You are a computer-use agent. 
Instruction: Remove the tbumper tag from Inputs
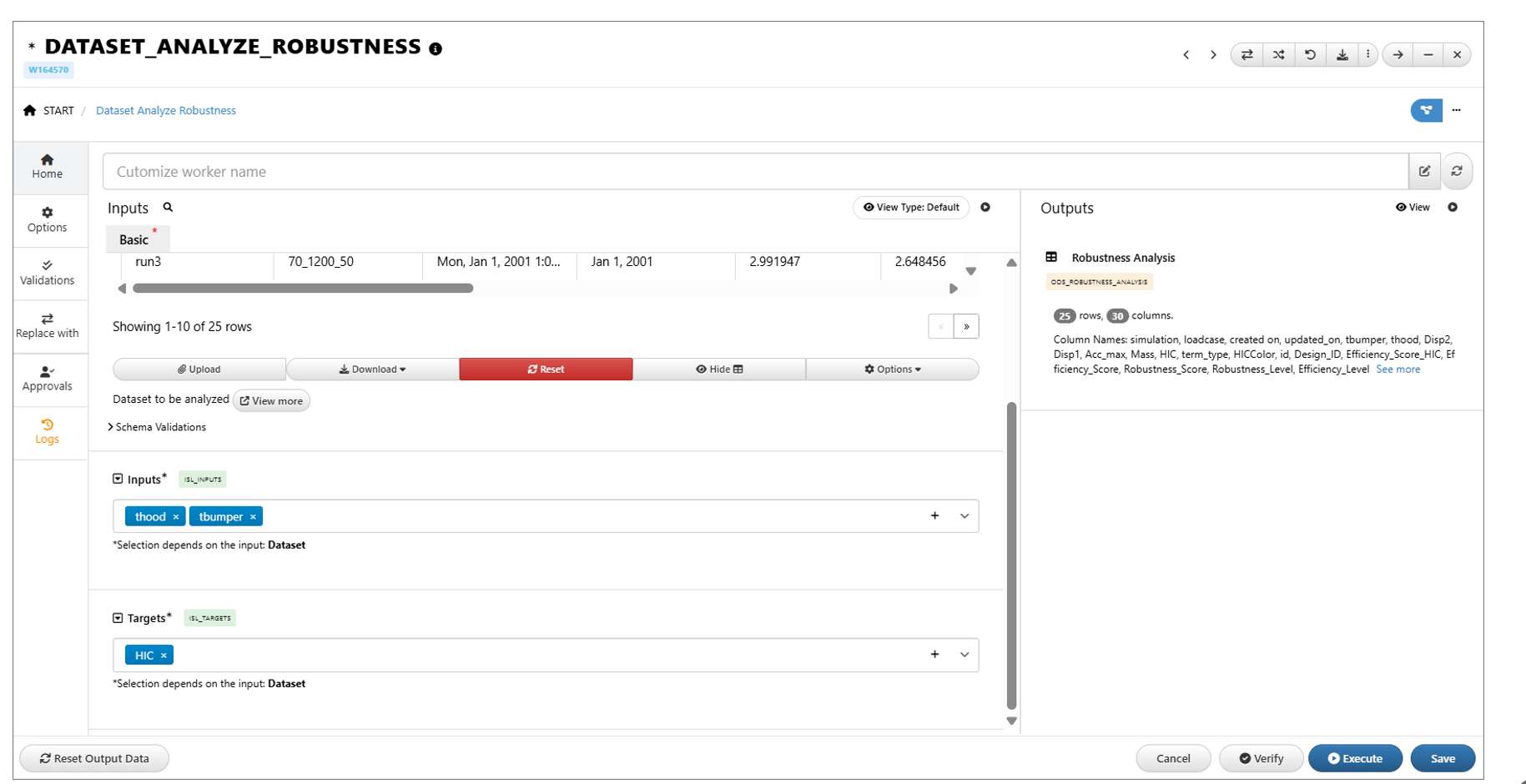(x=253, y=517)
